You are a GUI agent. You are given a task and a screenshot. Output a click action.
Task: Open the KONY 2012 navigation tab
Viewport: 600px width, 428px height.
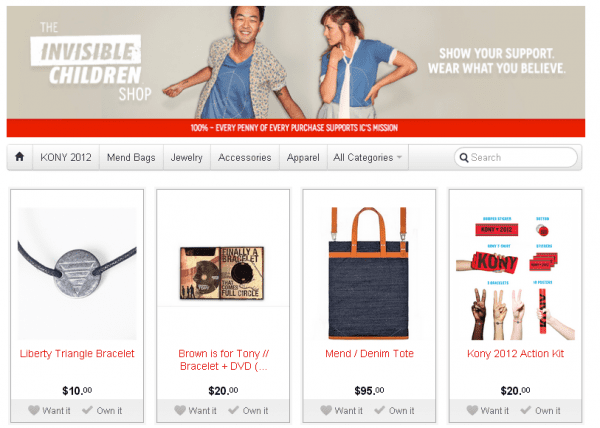[x=66, y=158]
